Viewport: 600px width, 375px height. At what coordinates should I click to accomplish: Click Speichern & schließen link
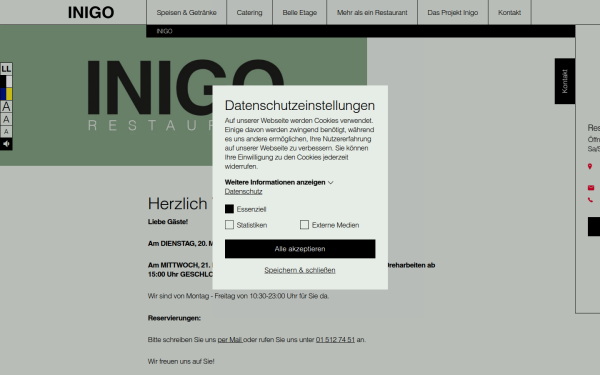(300, 270)
